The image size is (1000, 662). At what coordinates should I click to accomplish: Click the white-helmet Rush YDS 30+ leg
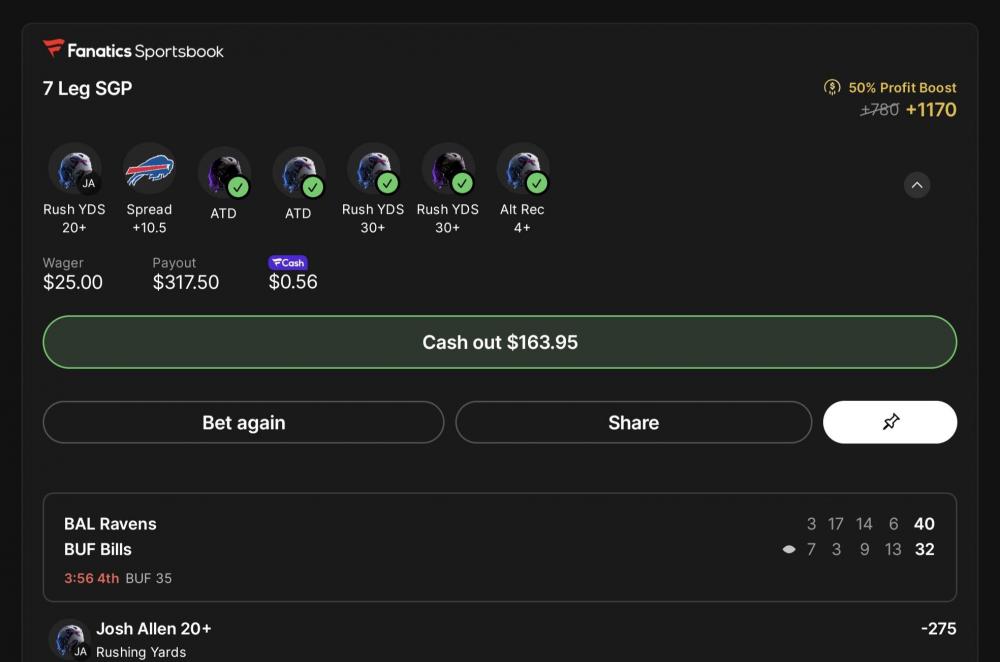point(373,169)
